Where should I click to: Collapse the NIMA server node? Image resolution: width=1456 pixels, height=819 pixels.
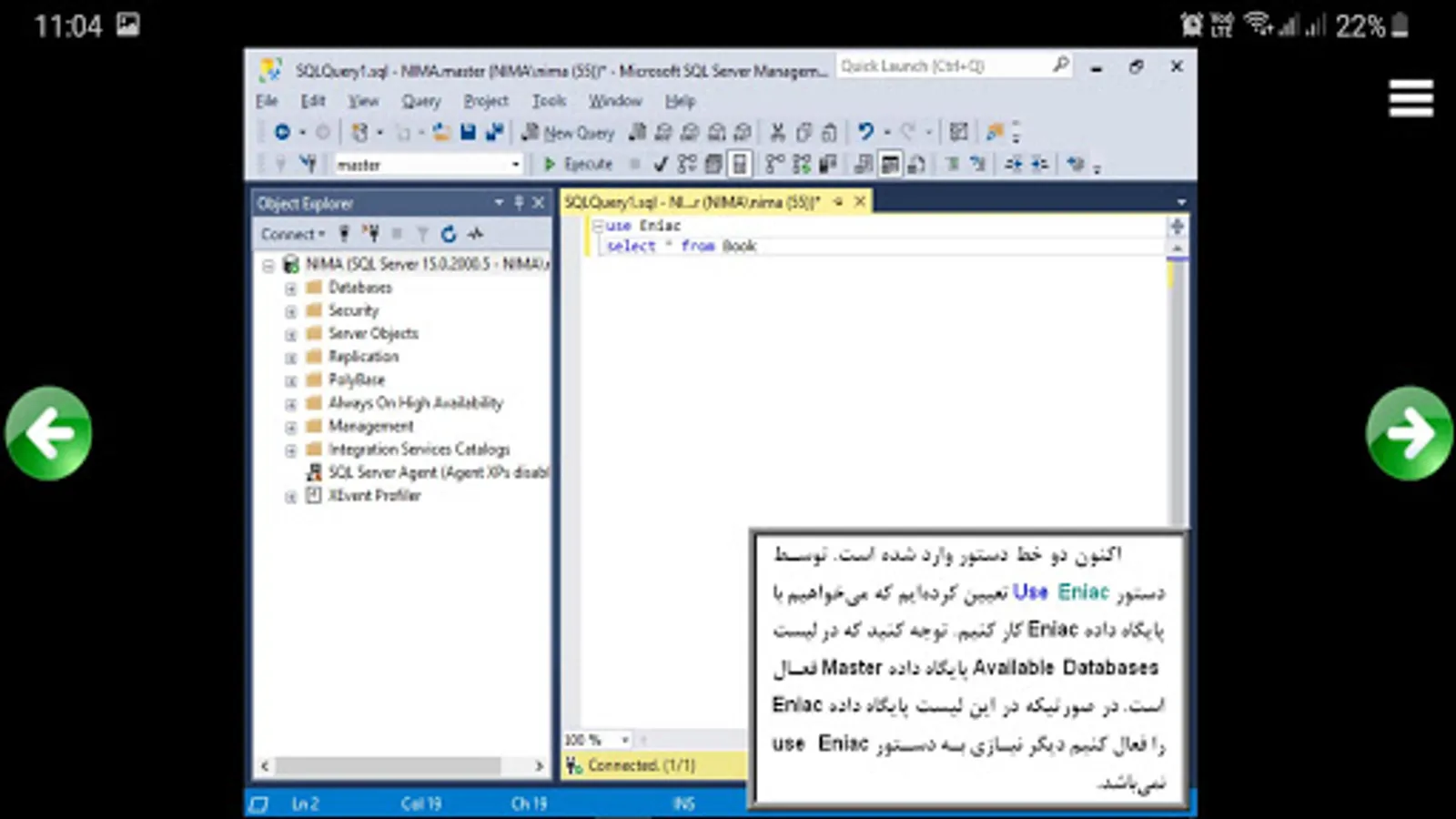tap(268, 266)
